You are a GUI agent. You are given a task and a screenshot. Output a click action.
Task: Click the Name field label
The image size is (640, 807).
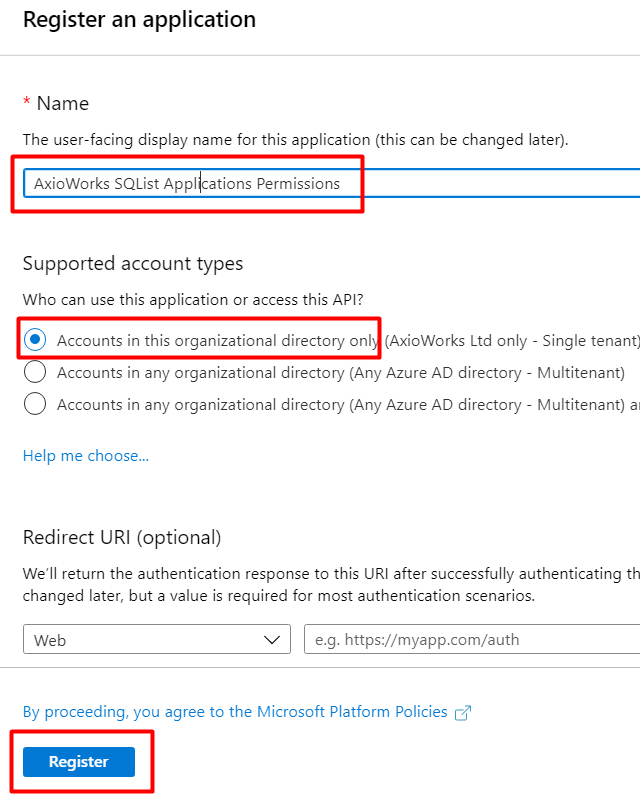[x=63, y=103]
